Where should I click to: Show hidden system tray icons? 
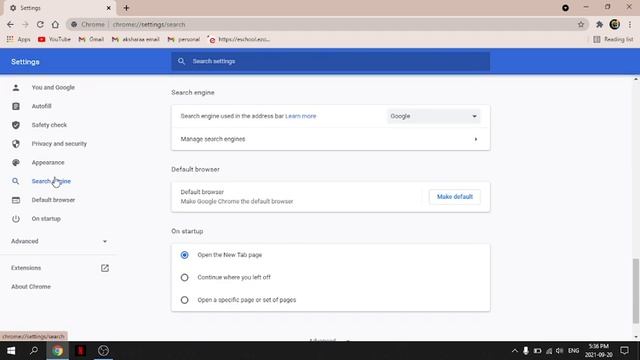515,351
